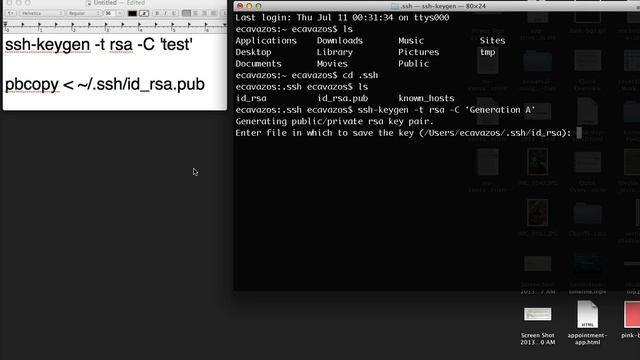Click the 'cd .ssh' command in Terminal
The height and width of the screenshot is (360, 640).
point(360,75)
